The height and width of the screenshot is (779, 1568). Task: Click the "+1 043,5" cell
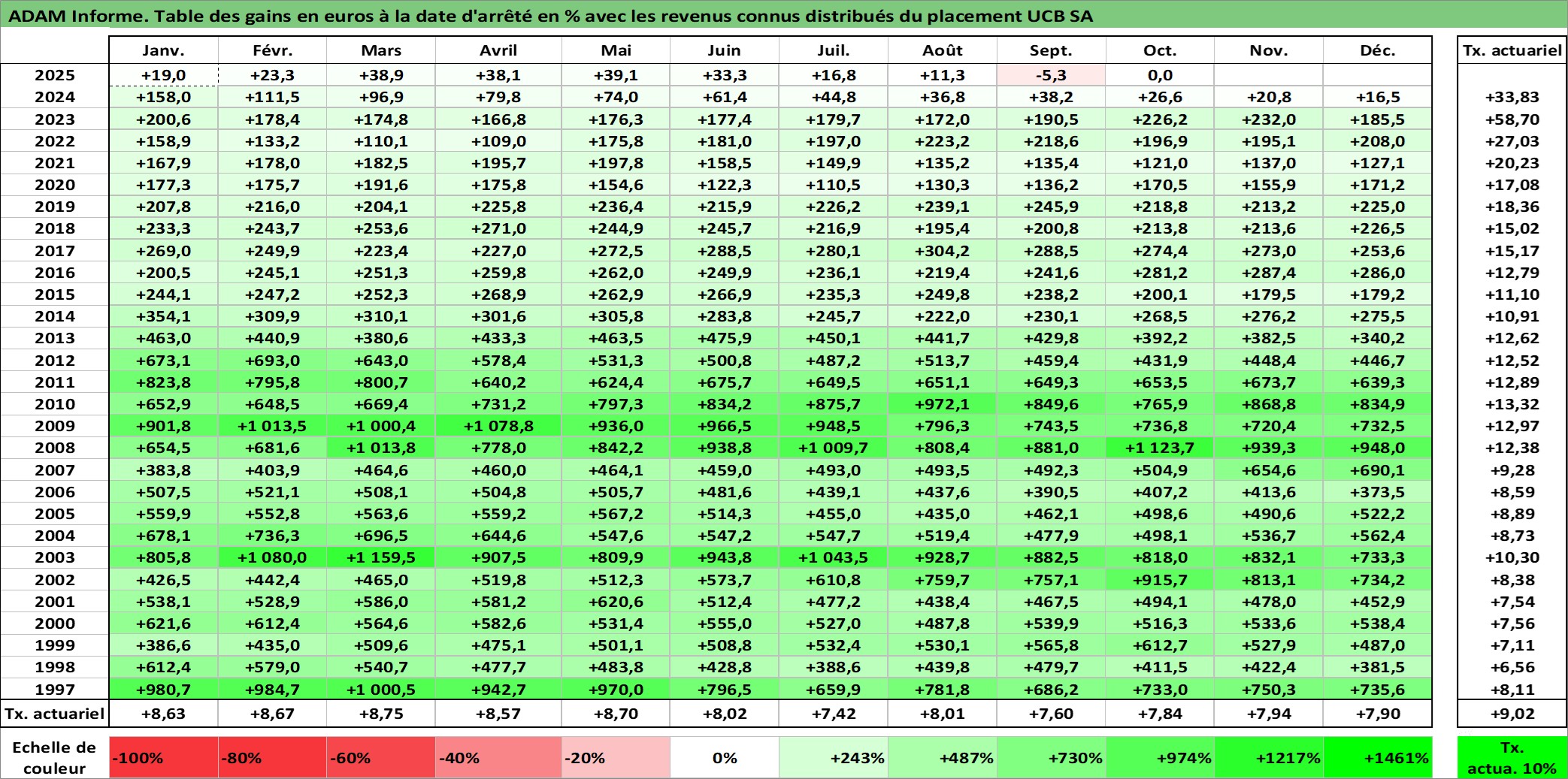[834, 557]
